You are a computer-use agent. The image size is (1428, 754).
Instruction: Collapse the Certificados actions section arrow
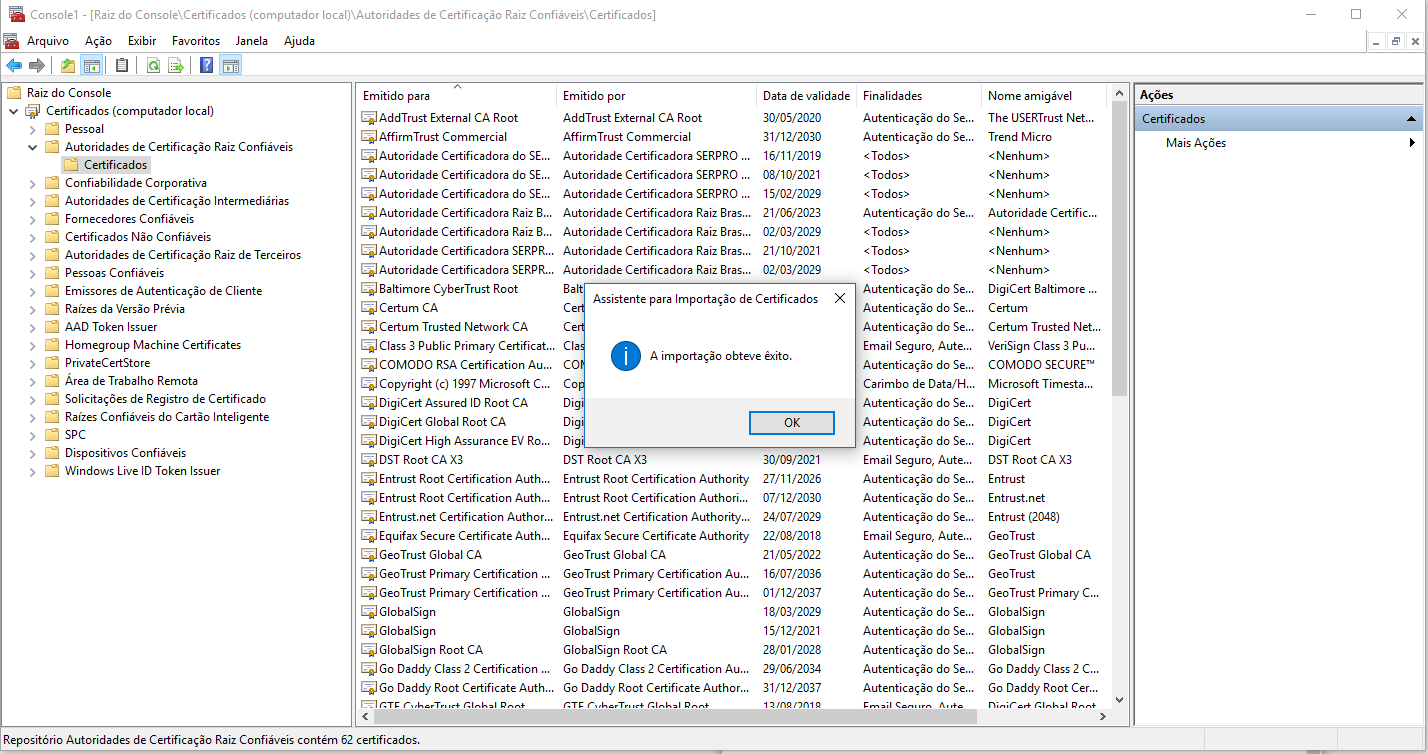point(1411,119)
